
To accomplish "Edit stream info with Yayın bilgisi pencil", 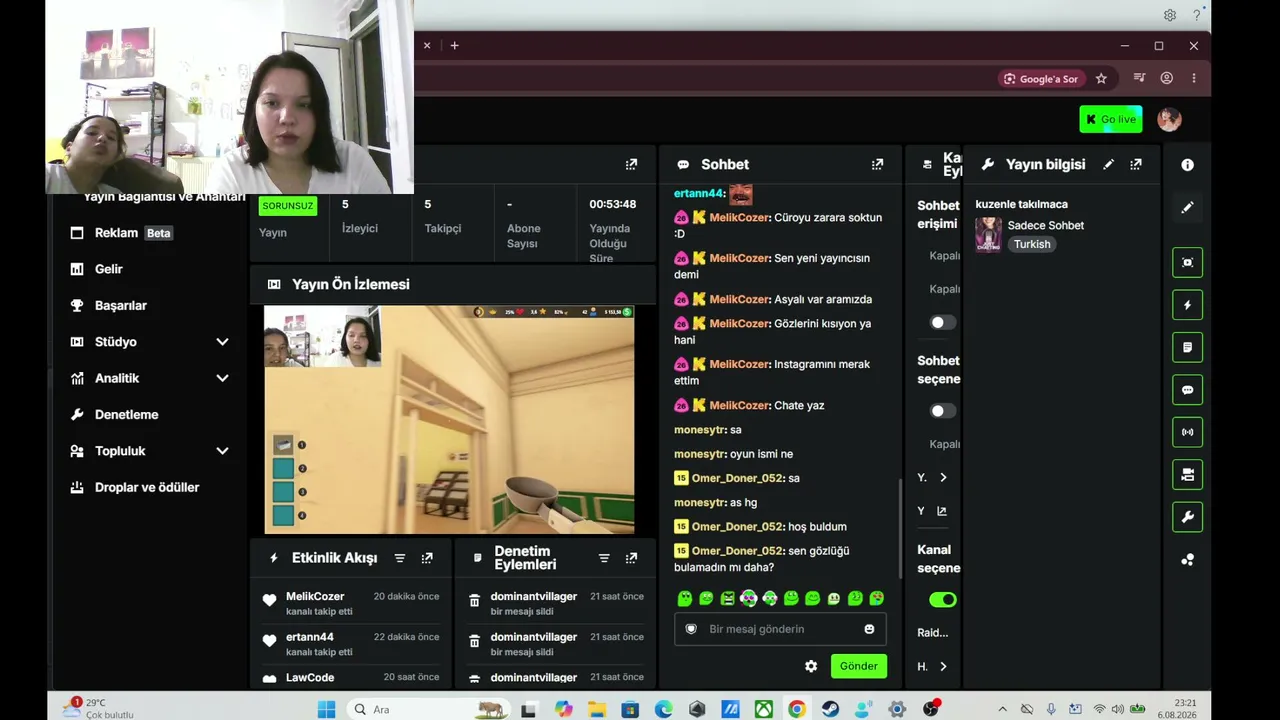I will tap(1108, 164).
